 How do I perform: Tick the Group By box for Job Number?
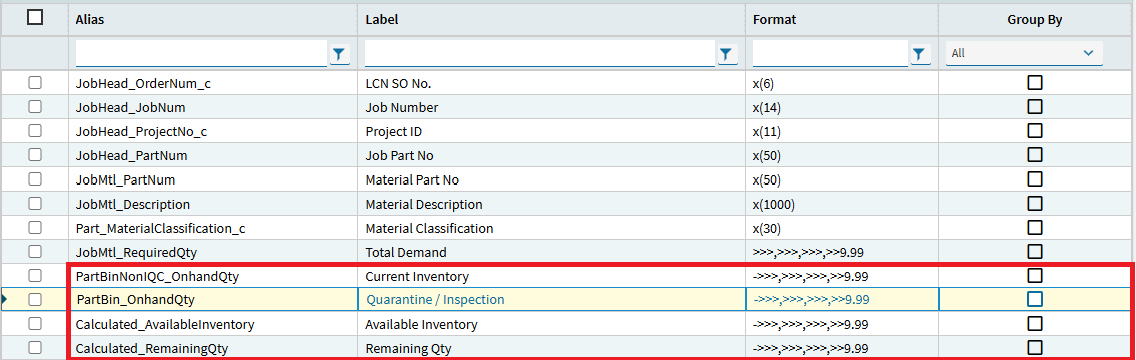click(x=1035, y=107)
